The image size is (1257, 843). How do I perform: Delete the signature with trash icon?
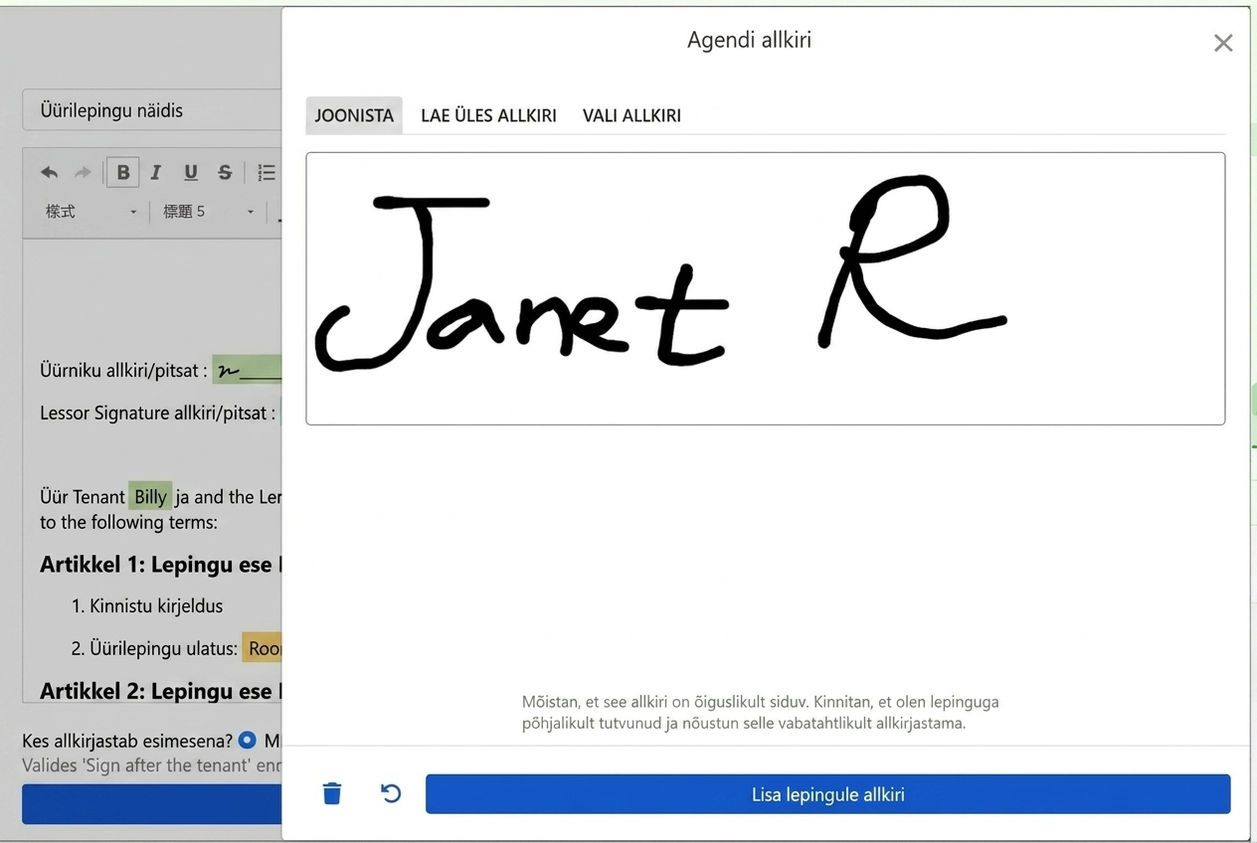pyautogui.click(x=332, y=793)
